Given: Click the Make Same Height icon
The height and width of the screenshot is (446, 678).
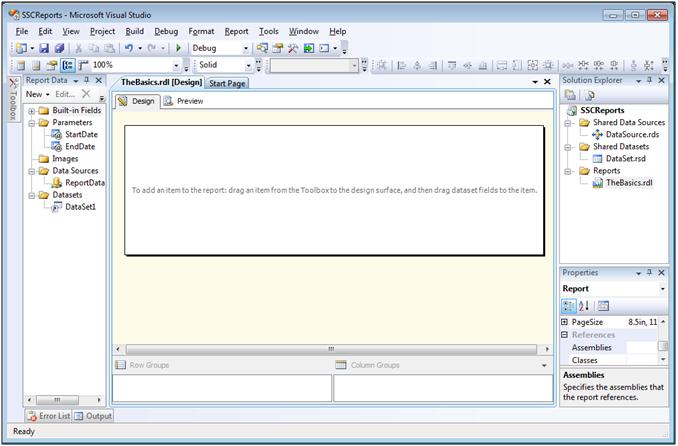Looking at the screenshot, I should [517, 65].
